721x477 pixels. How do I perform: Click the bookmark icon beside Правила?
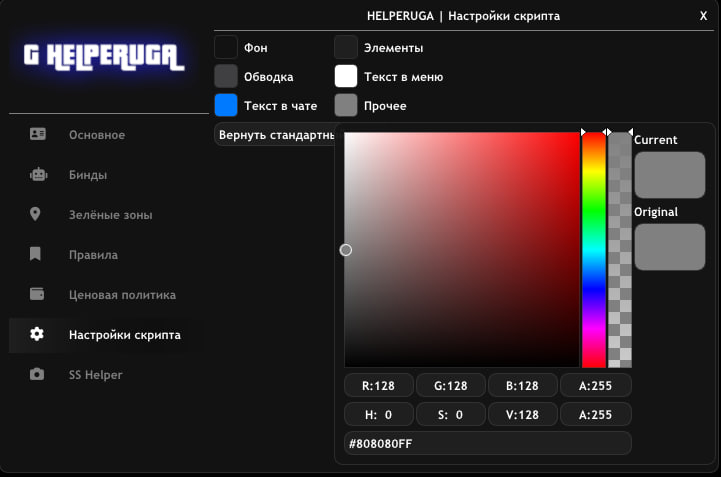point(35,254)
